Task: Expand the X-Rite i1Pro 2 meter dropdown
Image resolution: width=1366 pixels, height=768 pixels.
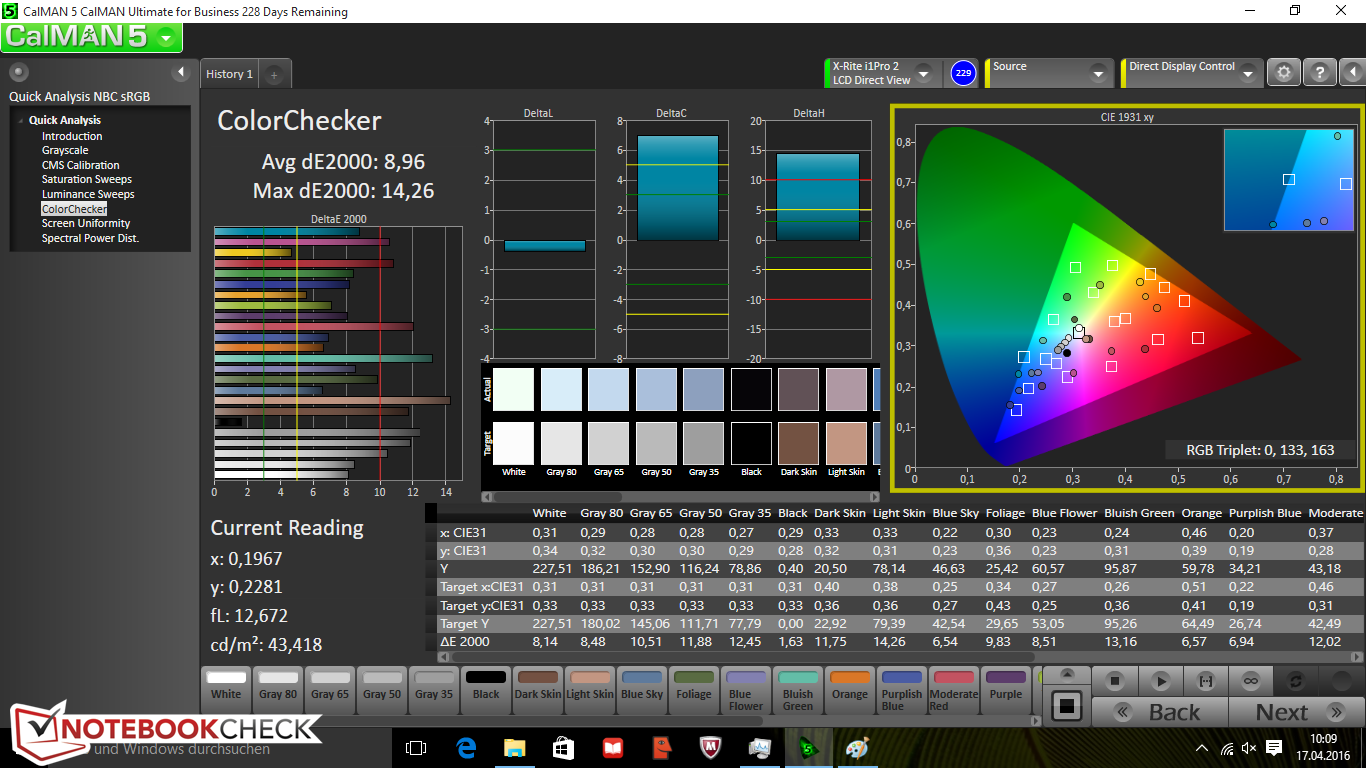Action: 923,74
